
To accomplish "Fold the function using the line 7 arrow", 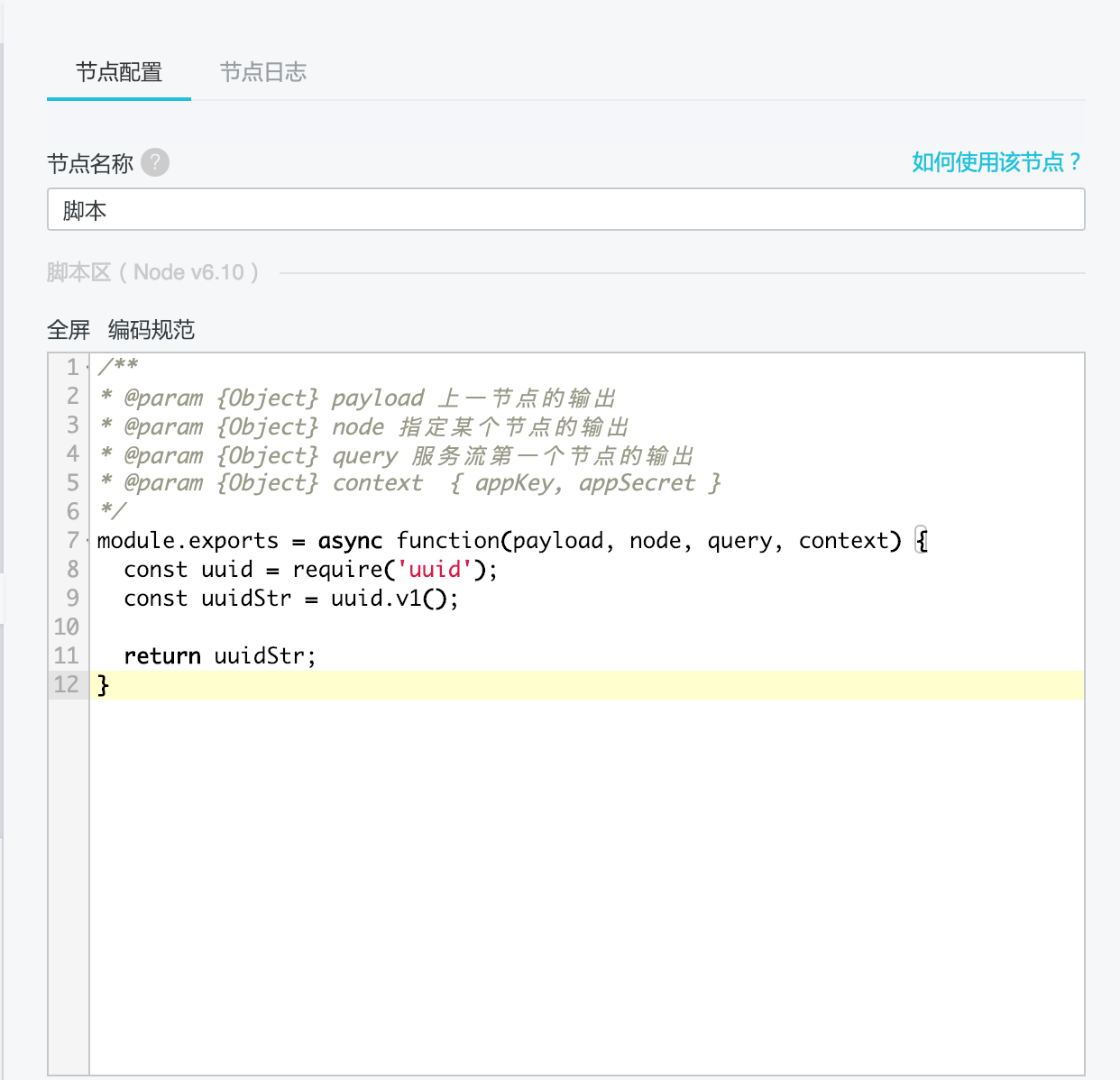I will tap(87, 541).
